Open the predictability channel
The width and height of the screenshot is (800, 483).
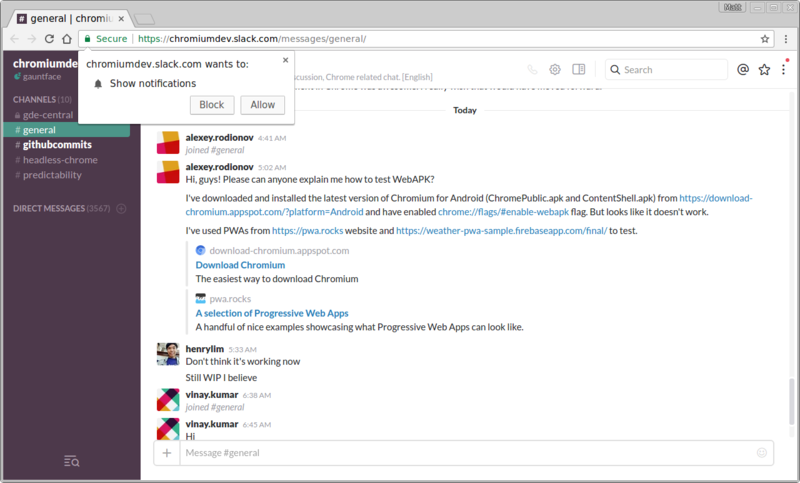click(x=52, y=175)
